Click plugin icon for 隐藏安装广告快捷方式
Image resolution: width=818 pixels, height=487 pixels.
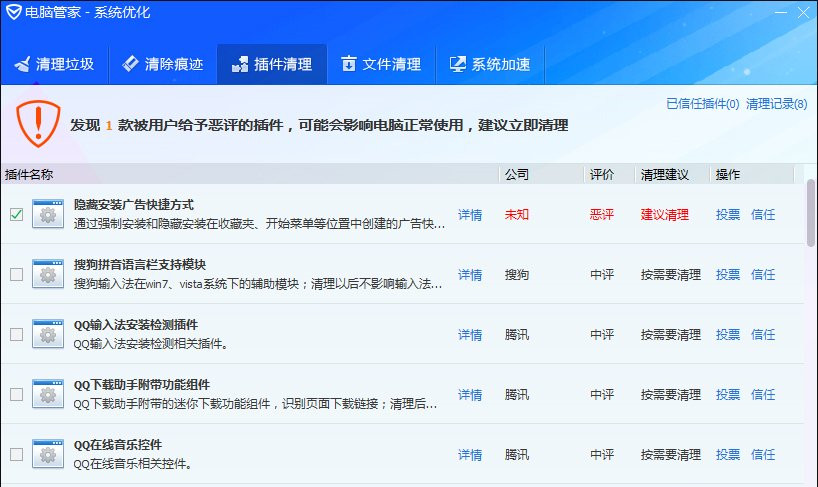tap(47, 214)
